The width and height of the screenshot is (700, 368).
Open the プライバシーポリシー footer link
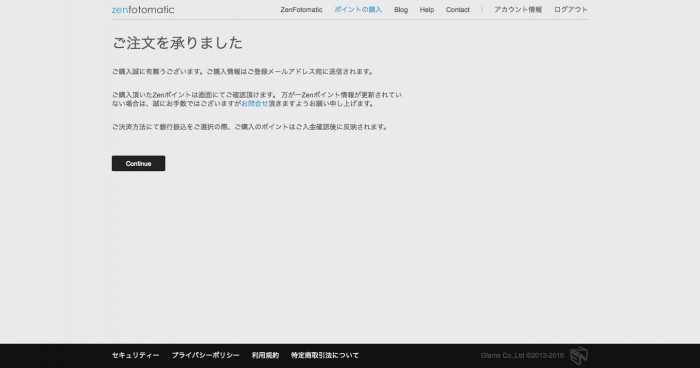coord(205,355)
